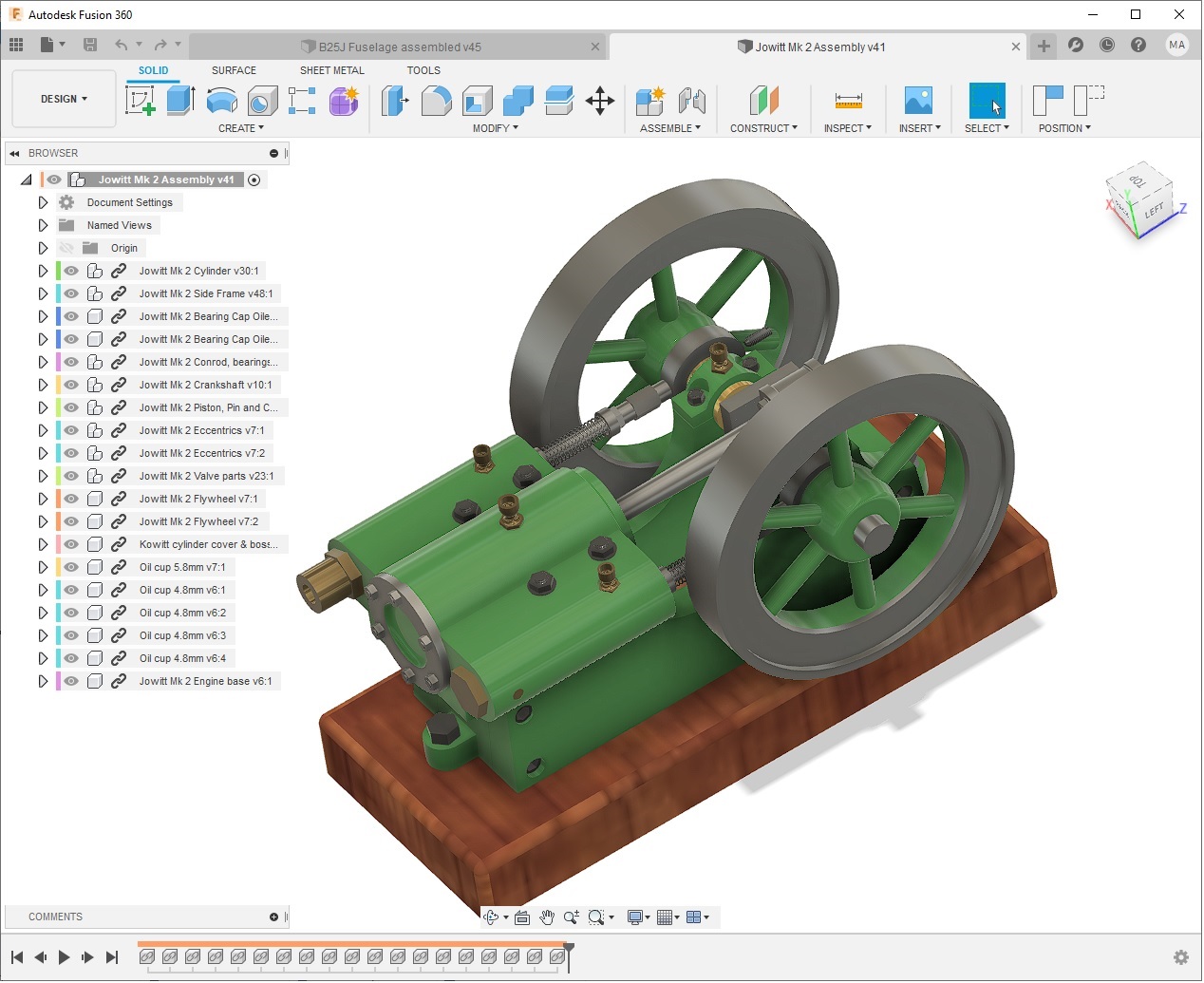Open the MODIFY dropdown menu
Screen dimensions: 1204x983
(496, 128)
